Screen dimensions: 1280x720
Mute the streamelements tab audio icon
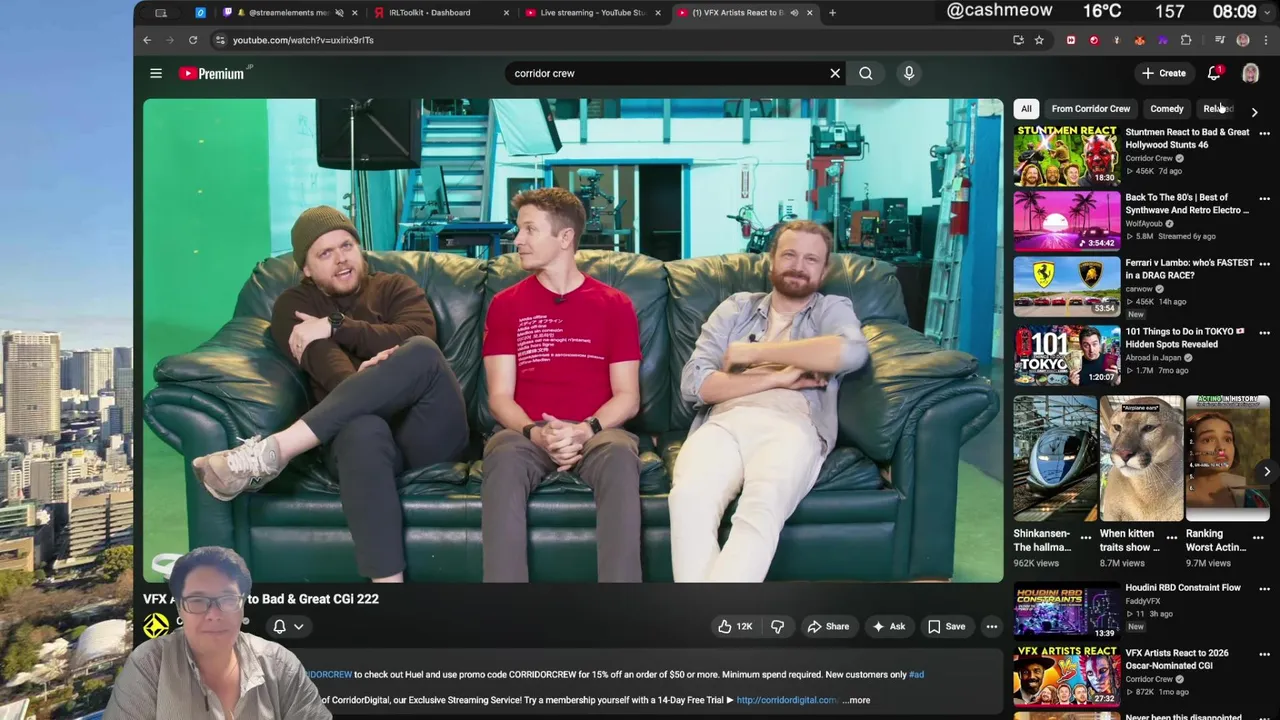tap(340, 13)
